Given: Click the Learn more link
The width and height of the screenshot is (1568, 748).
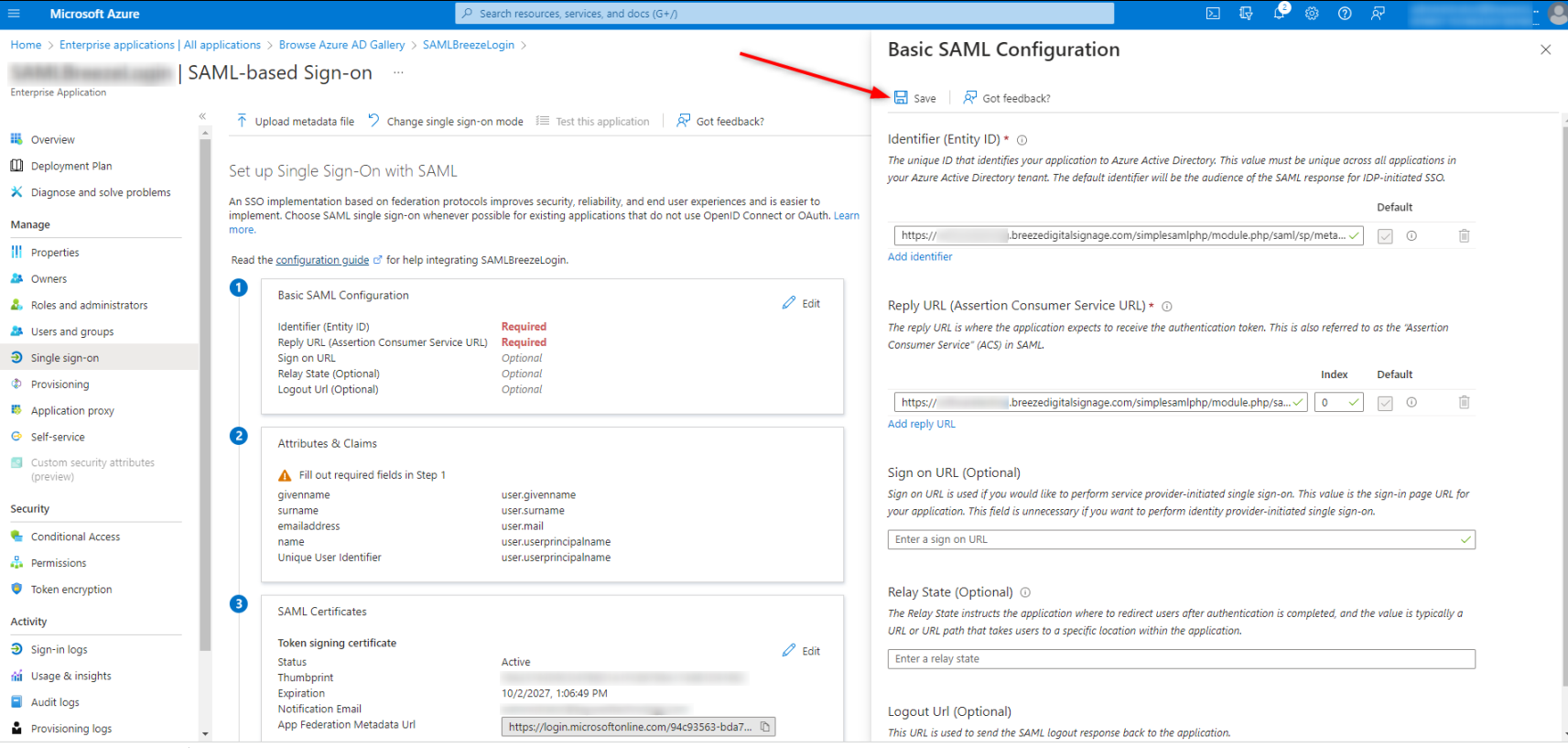Looking at the screenshot, I should point(846,216).
